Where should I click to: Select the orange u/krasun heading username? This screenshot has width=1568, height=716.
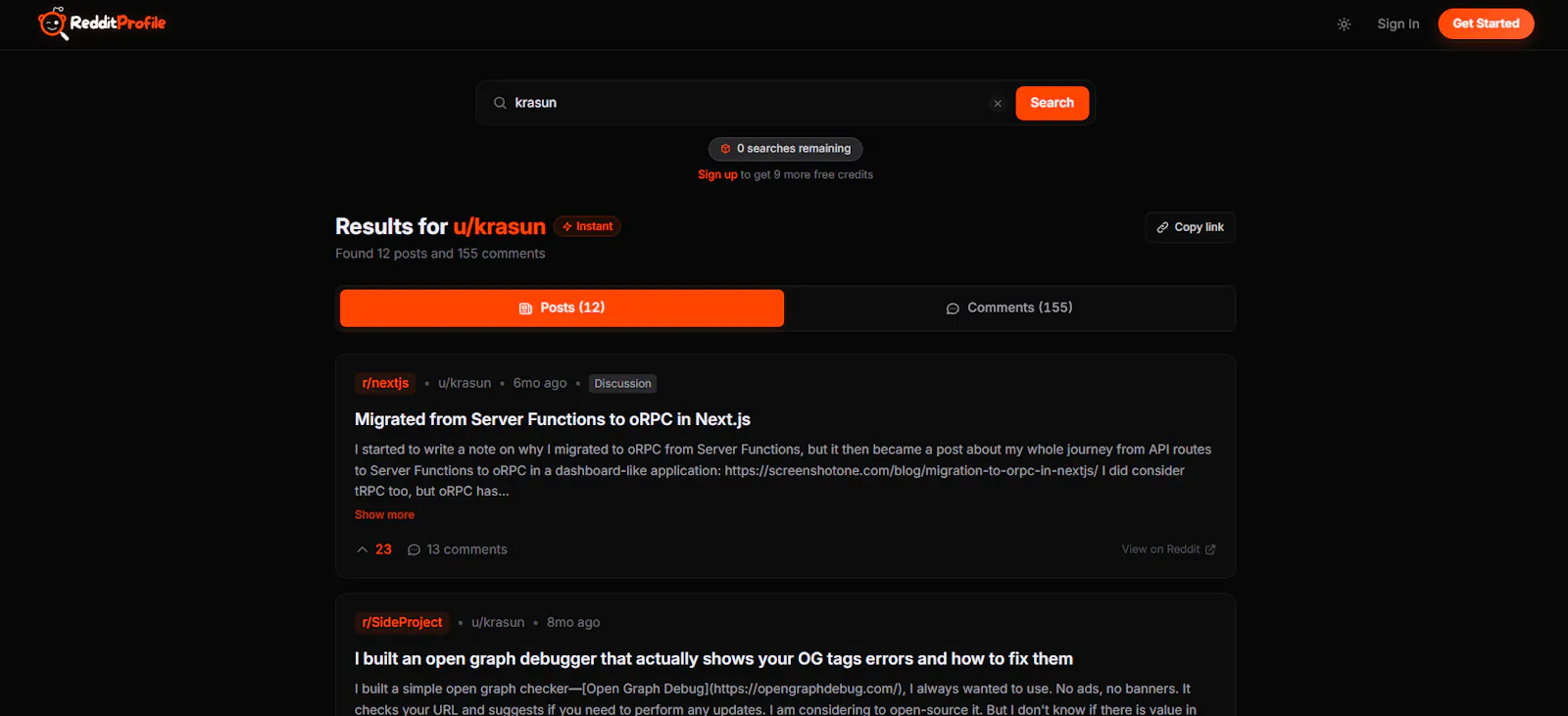pos(499,227)
